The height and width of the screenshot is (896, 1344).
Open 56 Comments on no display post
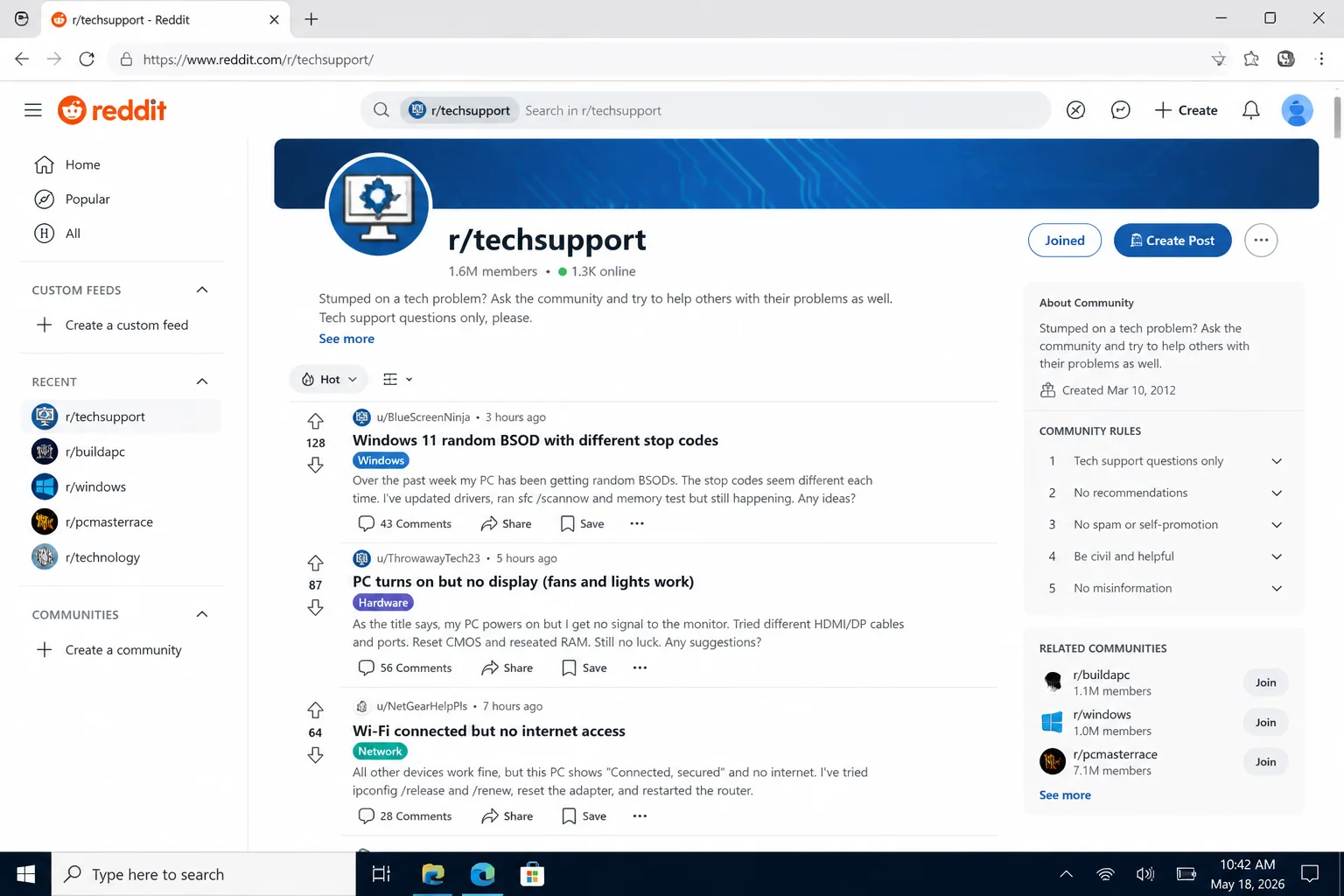coord(405,668)
